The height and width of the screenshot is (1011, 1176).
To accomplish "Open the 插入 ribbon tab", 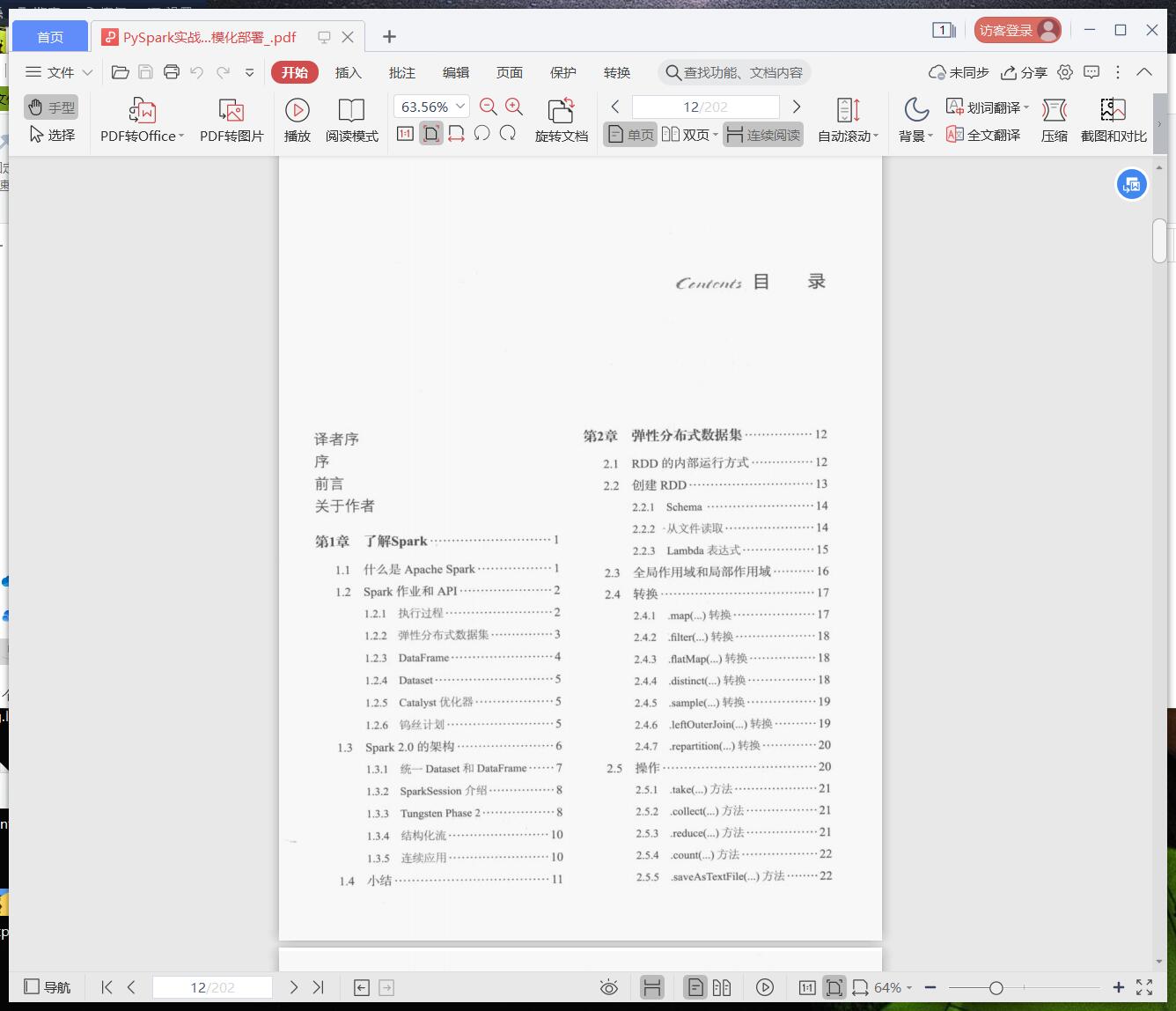I will (349, 72).
